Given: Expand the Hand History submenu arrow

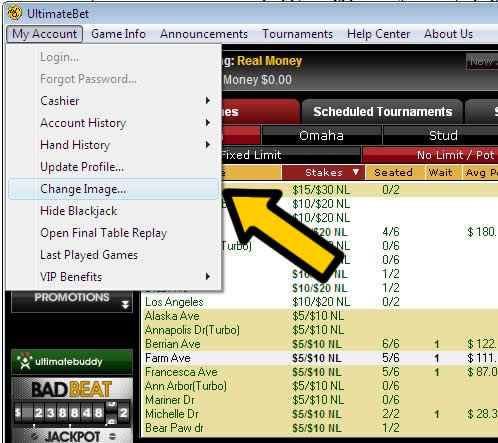Looking at the screenshot, I should click(208, 145).
